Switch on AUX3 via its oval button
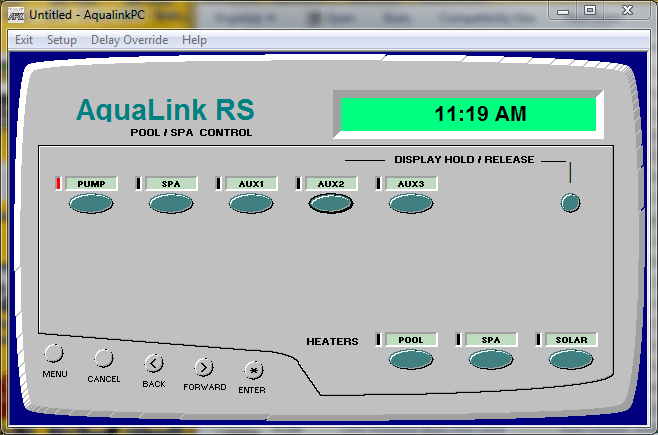The width and height of the screenshot is (658, 435). [411, 204]
